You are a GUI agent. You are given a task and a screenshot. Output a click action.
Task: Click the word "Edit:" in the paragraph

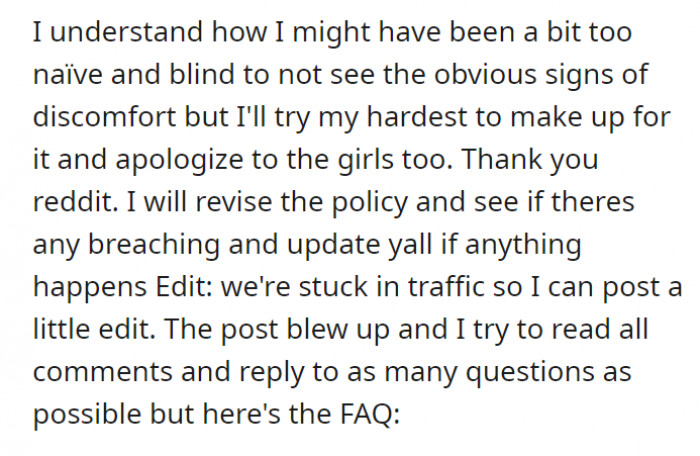[x=184, y=286]
